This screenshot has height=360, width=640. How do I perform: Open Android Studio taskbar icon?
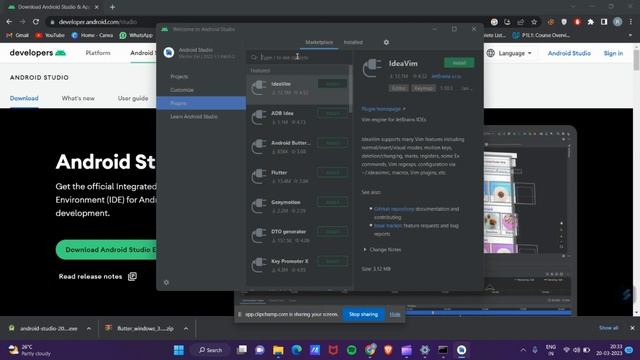(461, 350)
